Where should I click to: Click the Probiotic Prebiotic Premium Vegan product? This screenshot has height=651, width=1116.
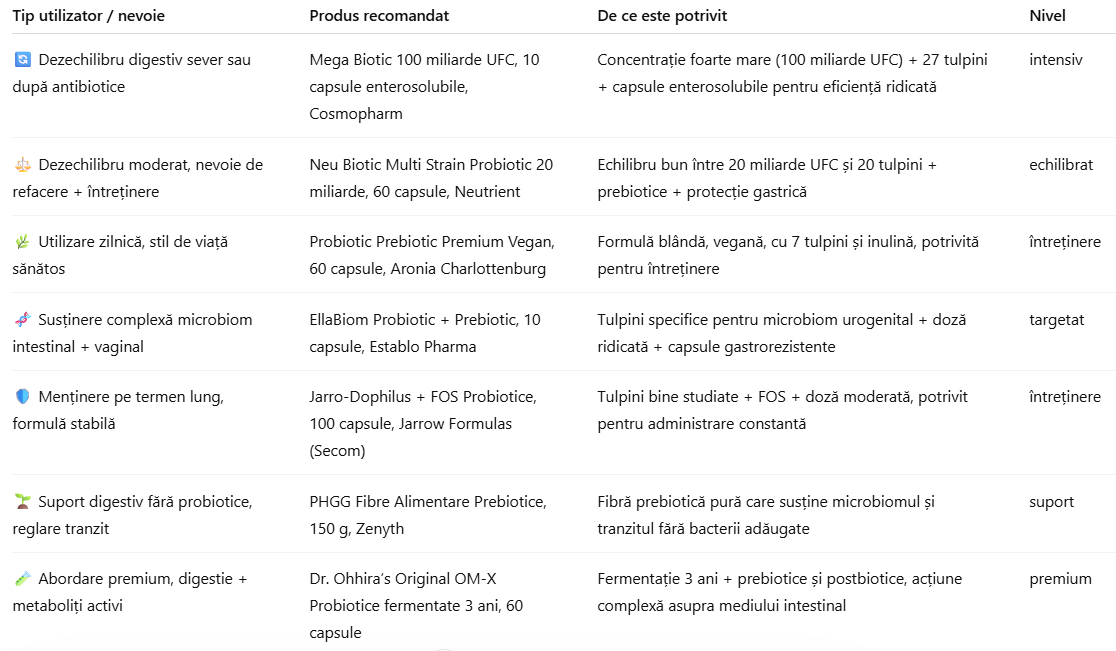432,255
